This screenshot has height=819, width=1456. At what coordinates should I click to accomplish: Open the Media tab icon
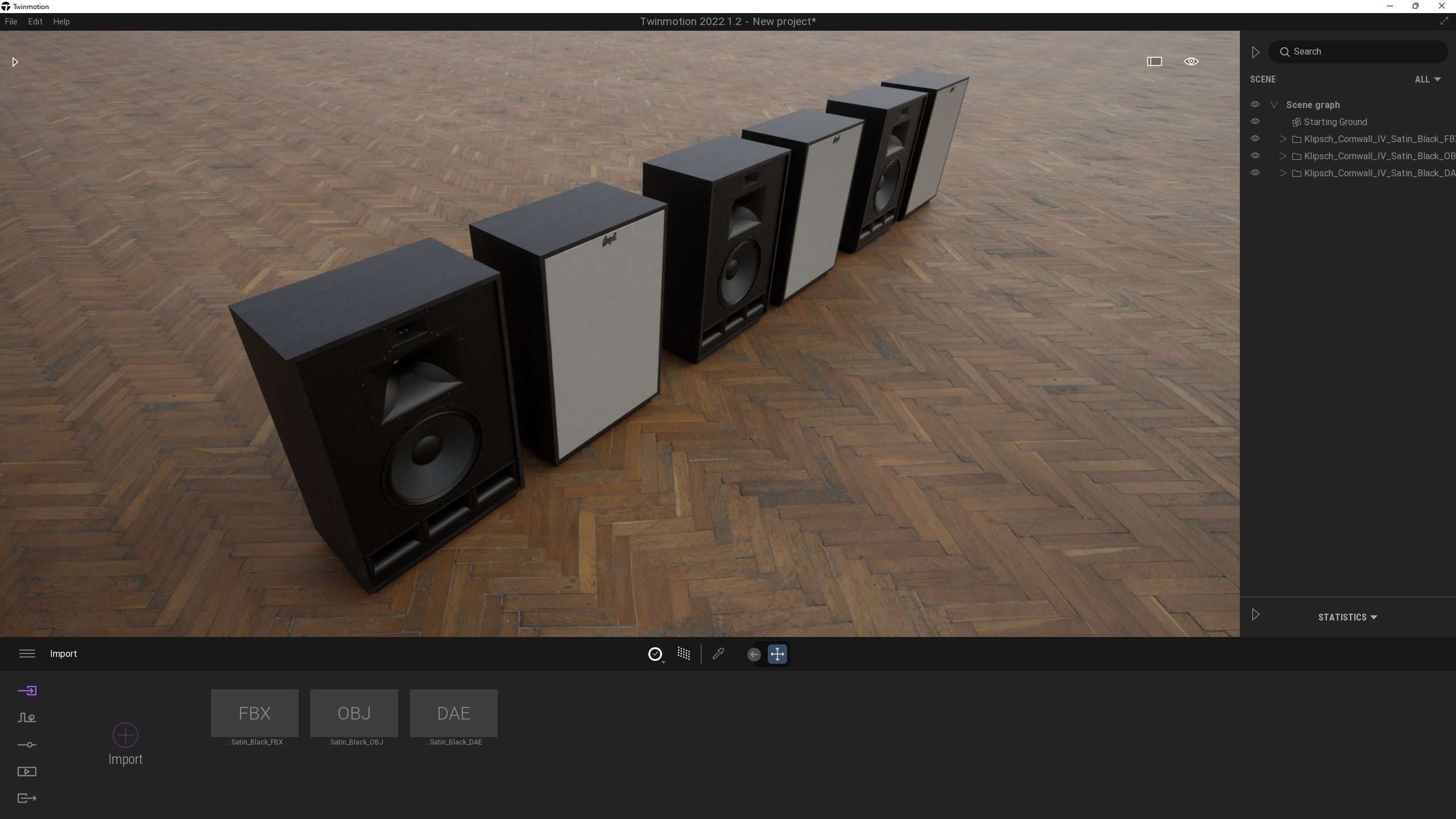point(27,772)
